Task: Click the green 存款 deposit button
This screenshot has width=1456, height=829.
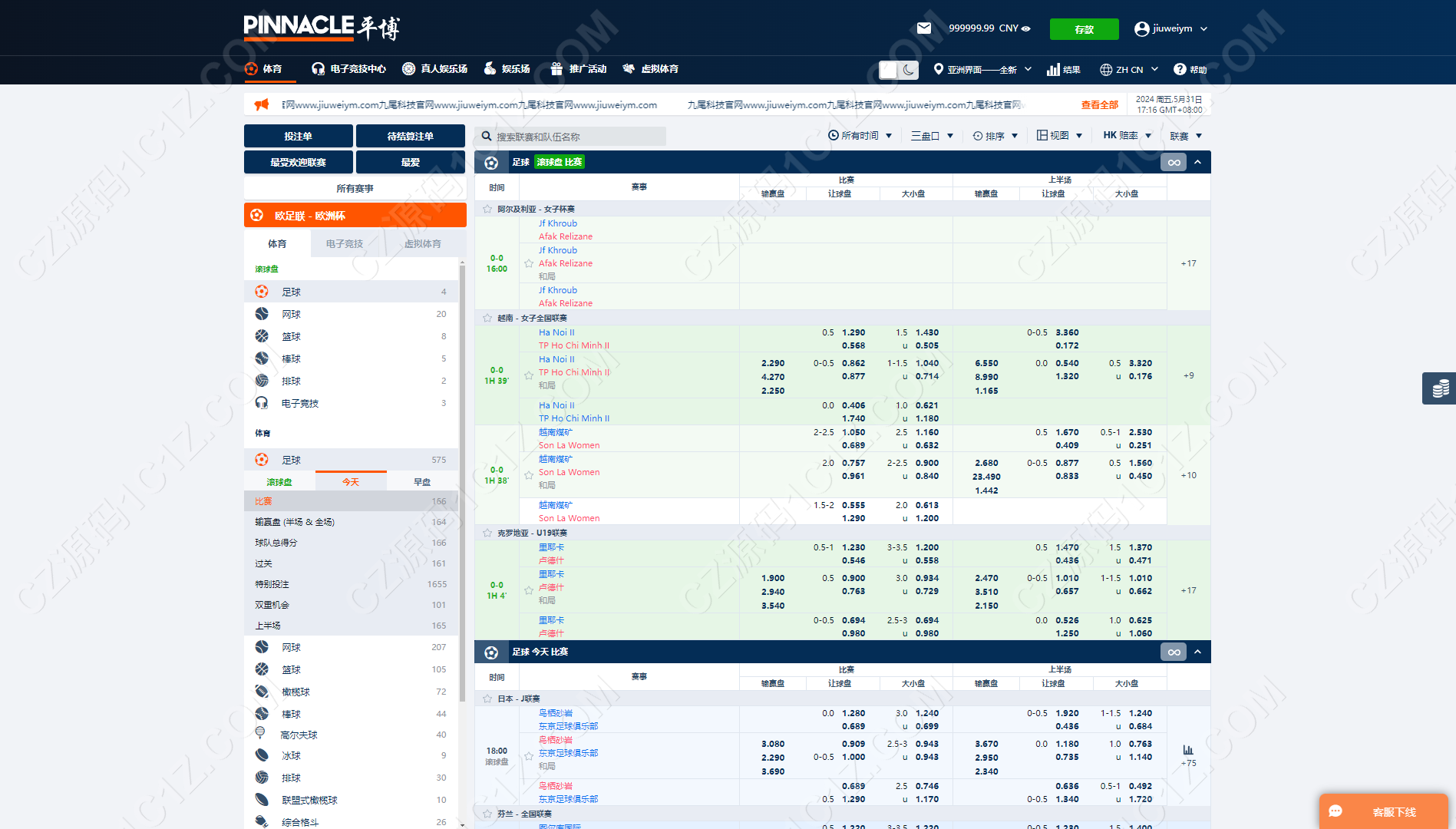Action: 1084,29
